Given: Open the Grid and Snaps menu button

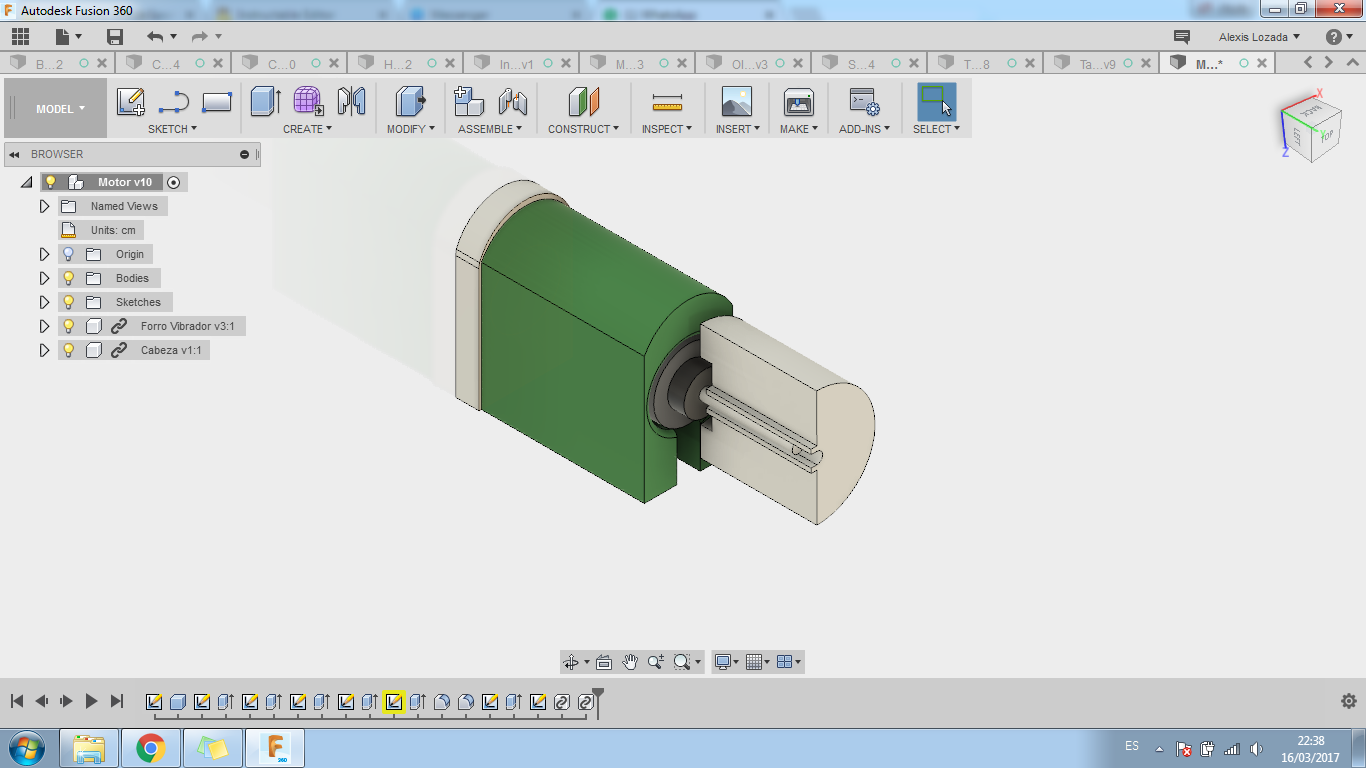Looking at the screenshot, I should (758, 662).
